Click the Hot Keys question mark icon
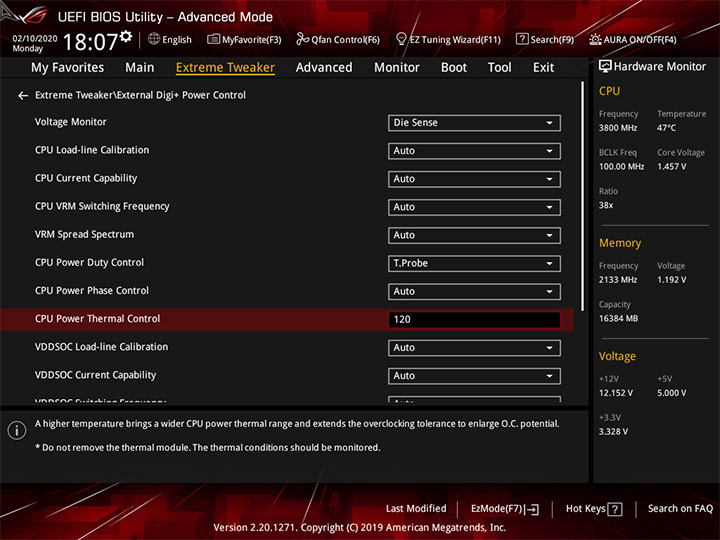Viewport: 720px width, 540px height. (x=614, y=509)
